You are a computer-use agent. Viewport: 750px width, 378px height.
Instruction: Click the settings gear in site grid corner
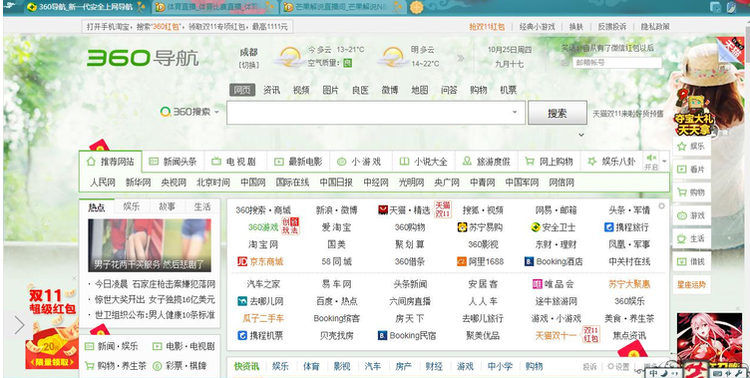click(x=662, y=206)
